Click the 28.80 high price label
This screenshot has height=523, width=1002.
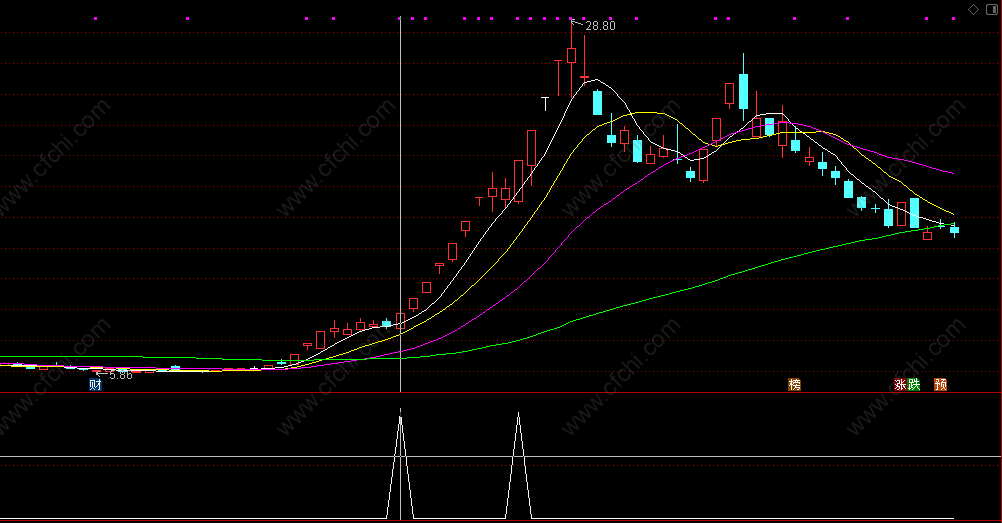pos(600,26)
